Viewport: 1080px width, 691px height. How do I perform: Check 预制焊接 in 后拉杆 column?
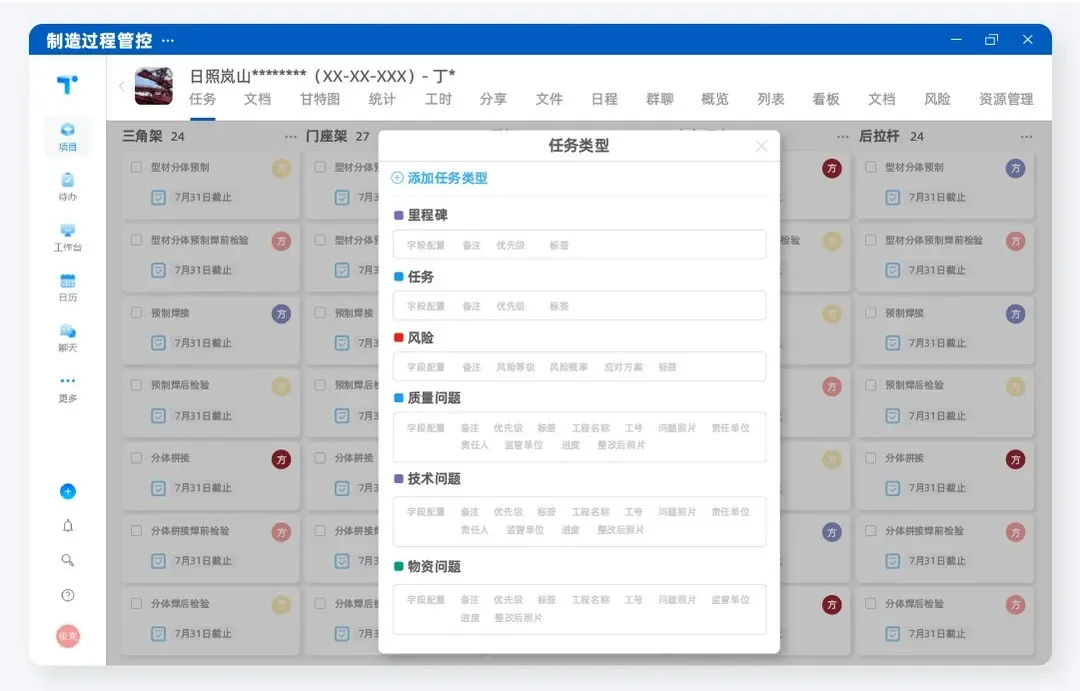[871, 313]
